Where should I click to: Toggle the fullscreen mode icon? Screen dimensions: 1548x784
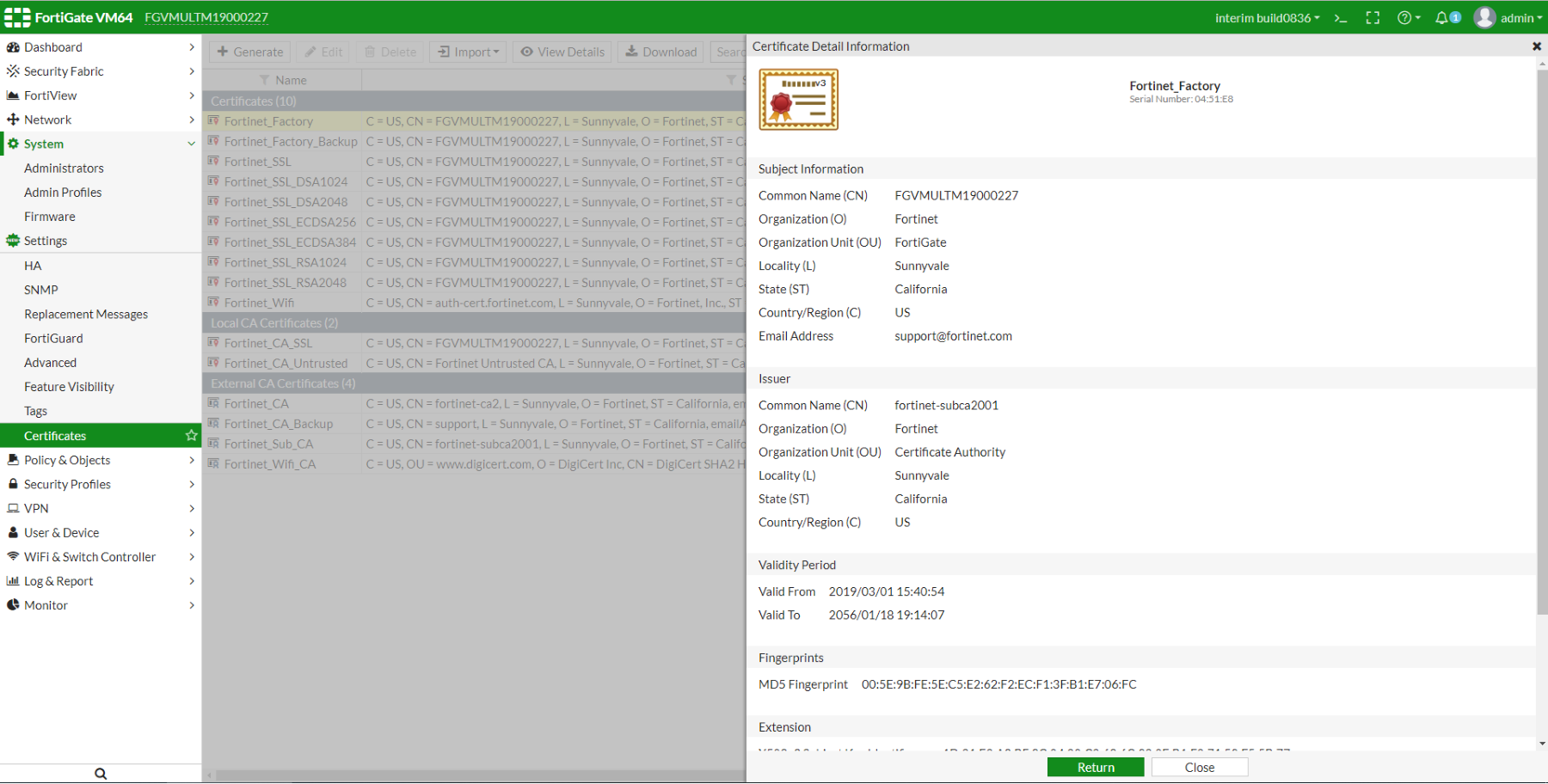click(x=1373, y=16)
